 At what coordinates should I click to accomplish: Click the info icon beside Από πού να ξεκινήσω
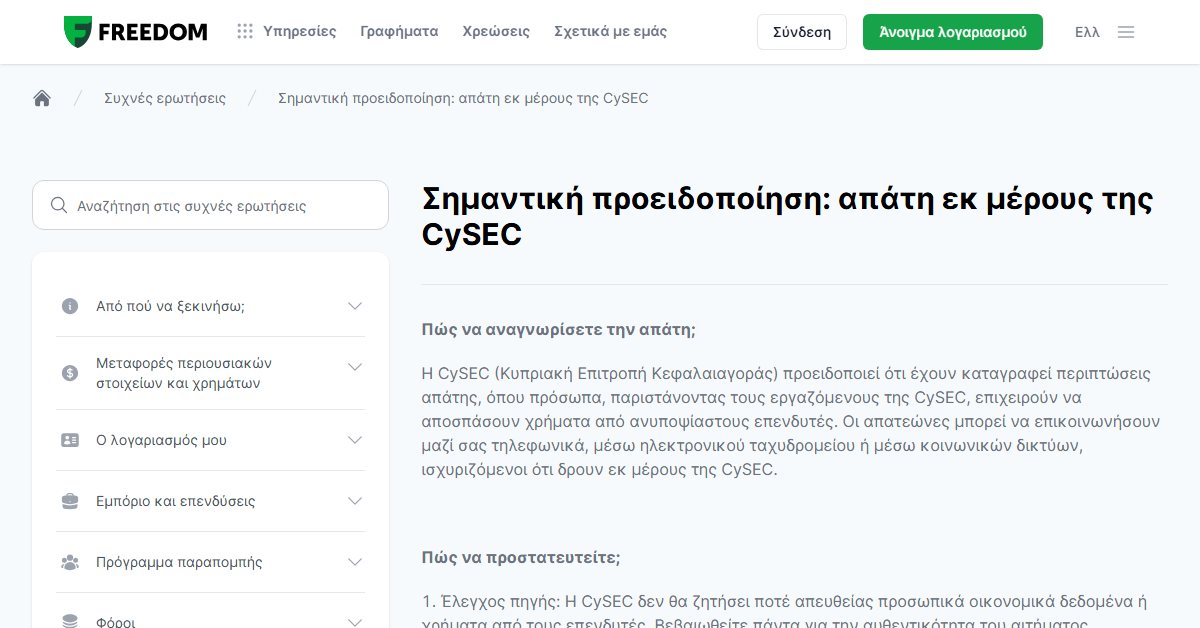[70, 306]
